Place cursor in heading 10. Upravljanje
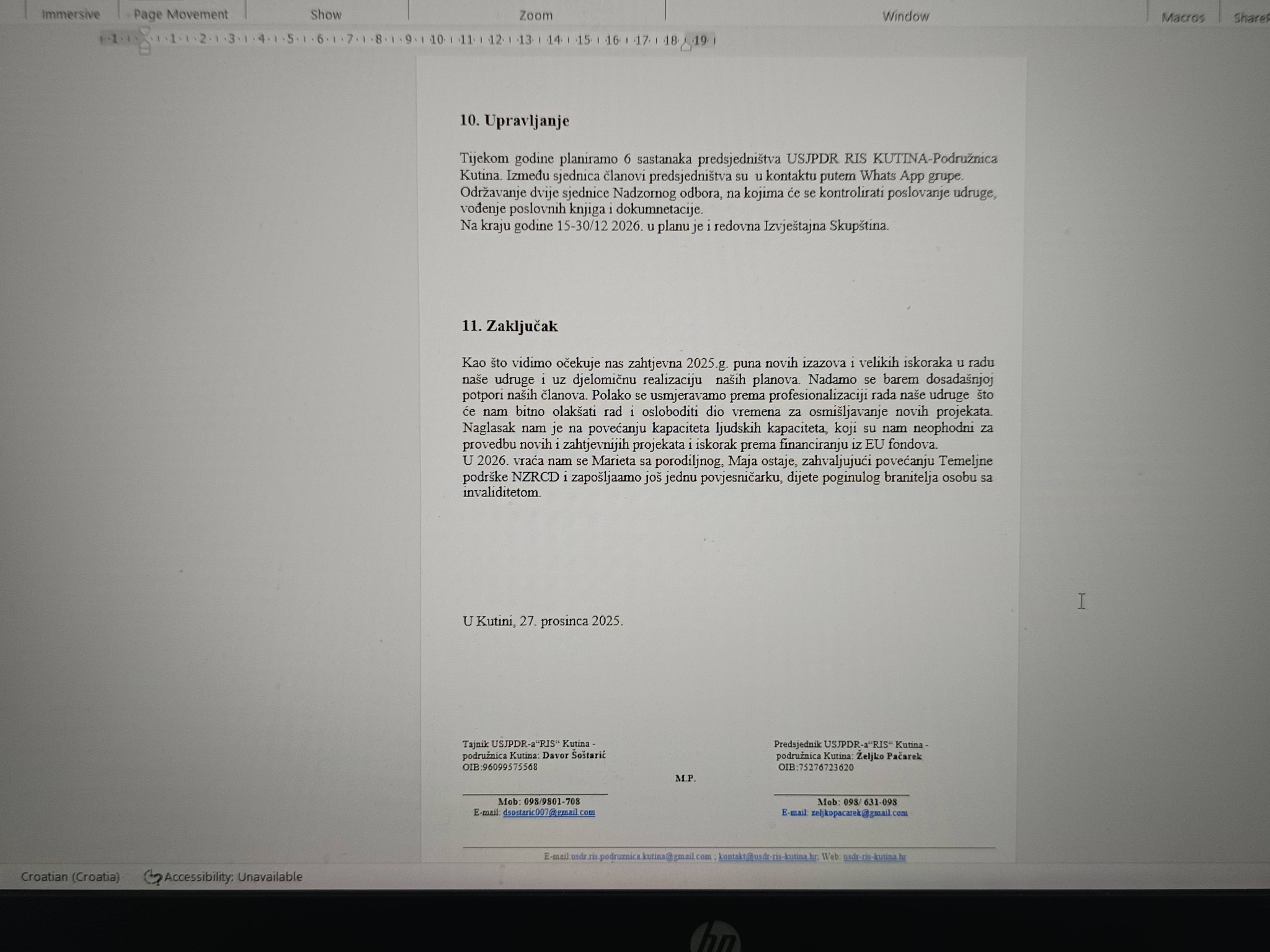 pos(514,120)
